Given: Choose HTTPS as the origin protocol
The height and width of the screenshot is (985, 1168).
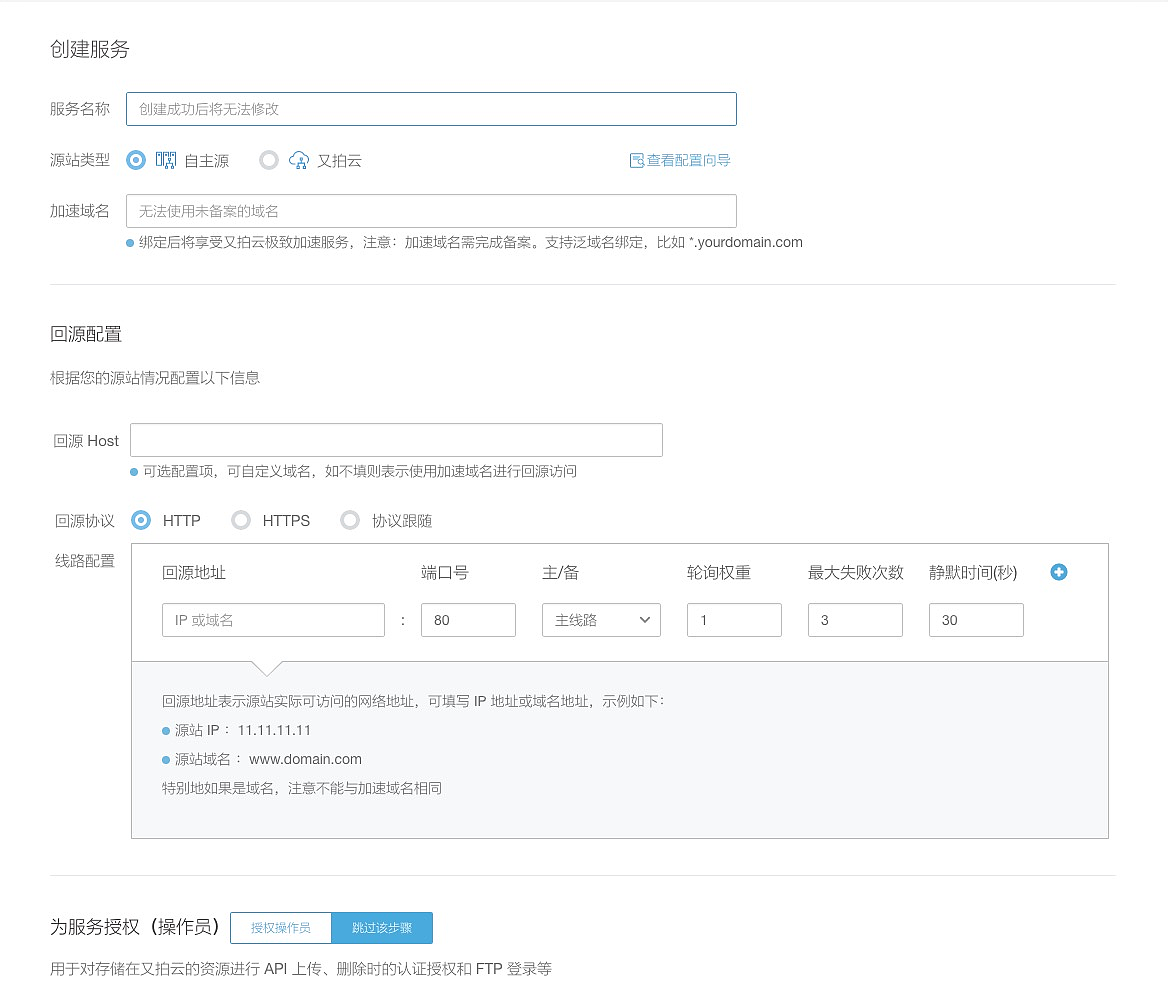Looking at the screenshot, I should (241, 520).
